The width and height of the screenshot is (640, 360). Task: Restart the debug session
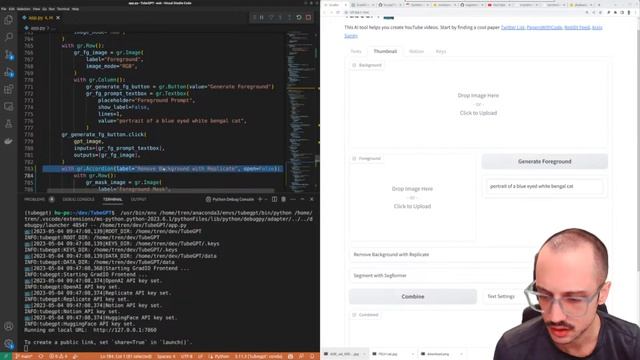pos(299,18)
